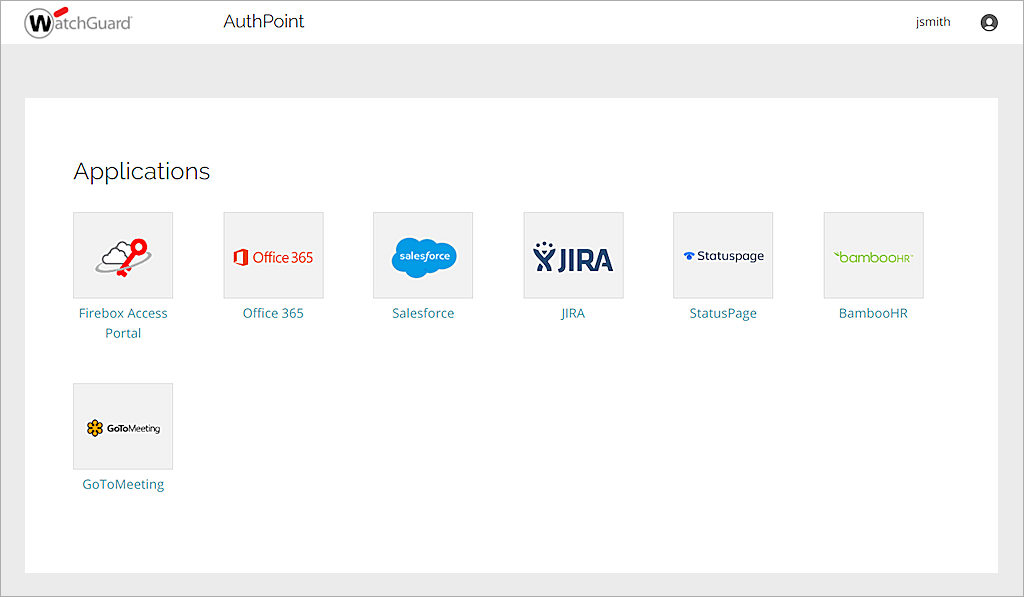Click the Firebox Access Portal link
1024x597 pixels.
[x=122, y=322]
